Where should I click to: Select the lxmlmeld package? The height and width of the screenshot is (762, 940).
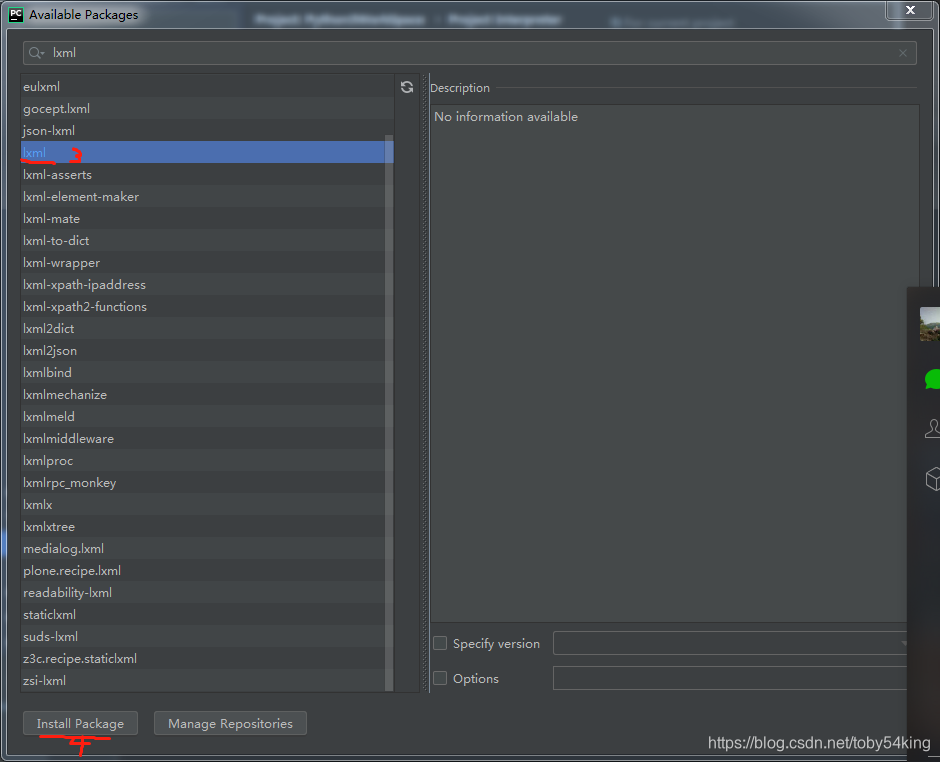pyautogui.click(x=207, y=416)
